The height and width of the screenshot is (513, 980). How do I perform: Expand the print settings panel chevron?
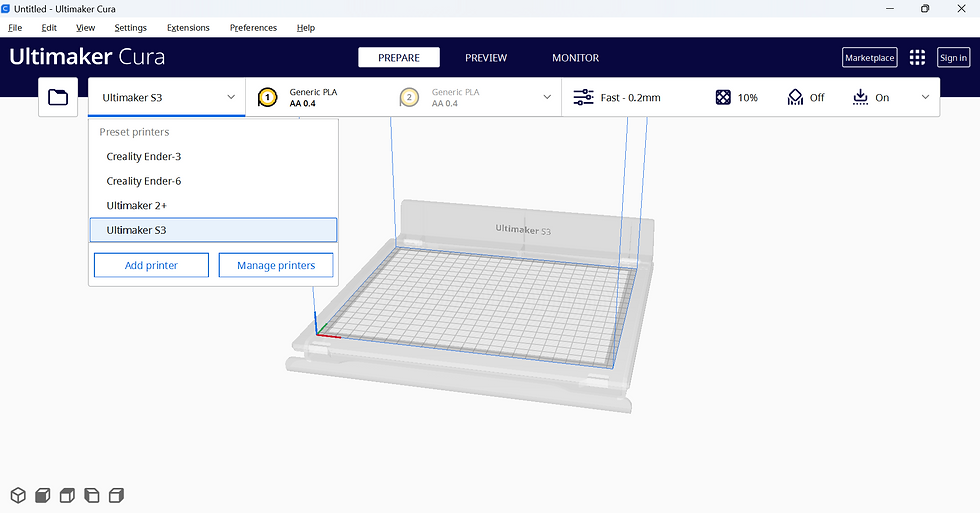[926, 97]
